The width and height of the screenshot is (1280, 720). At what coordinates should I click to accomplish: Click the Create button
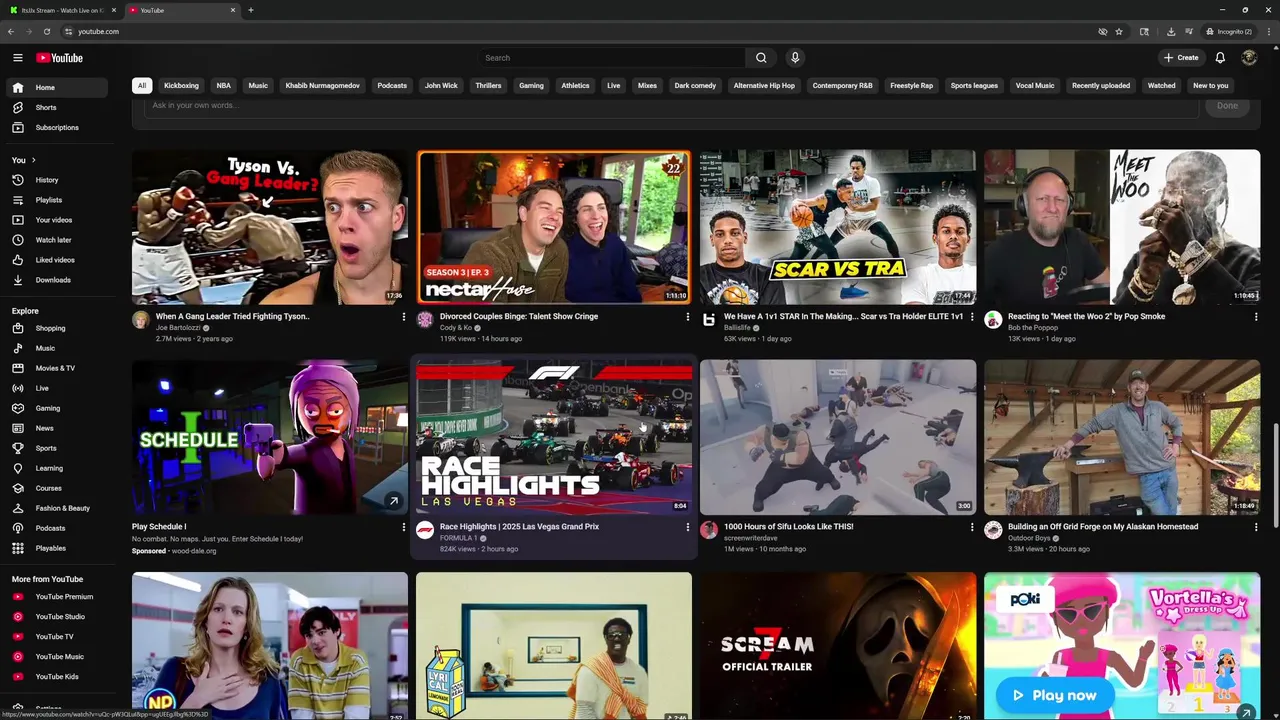1181,57
